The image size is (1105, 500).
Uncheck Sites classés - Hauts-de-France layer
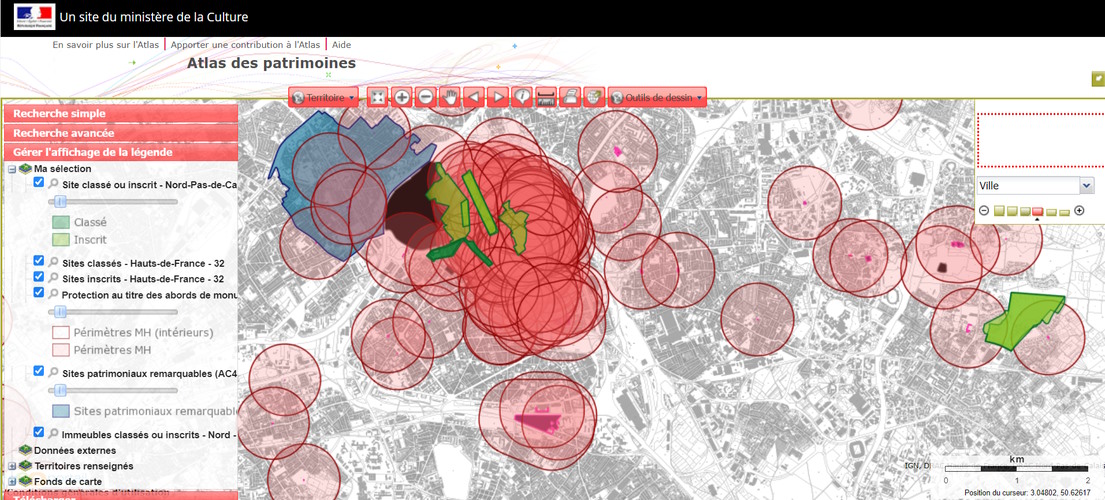click(x=39, y=262)
